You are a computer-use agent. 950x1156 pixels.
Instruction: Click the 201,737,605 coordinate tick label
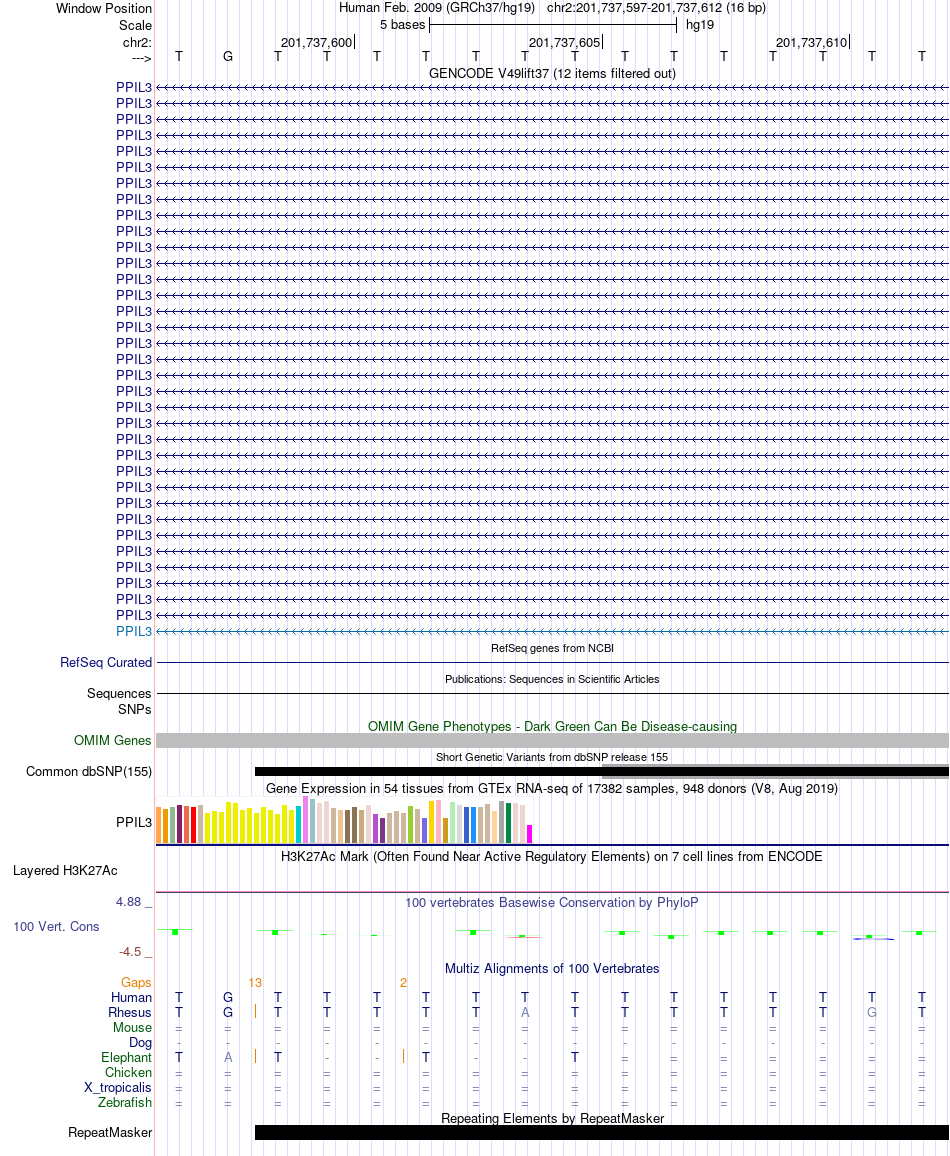click(x=565, y=42)
